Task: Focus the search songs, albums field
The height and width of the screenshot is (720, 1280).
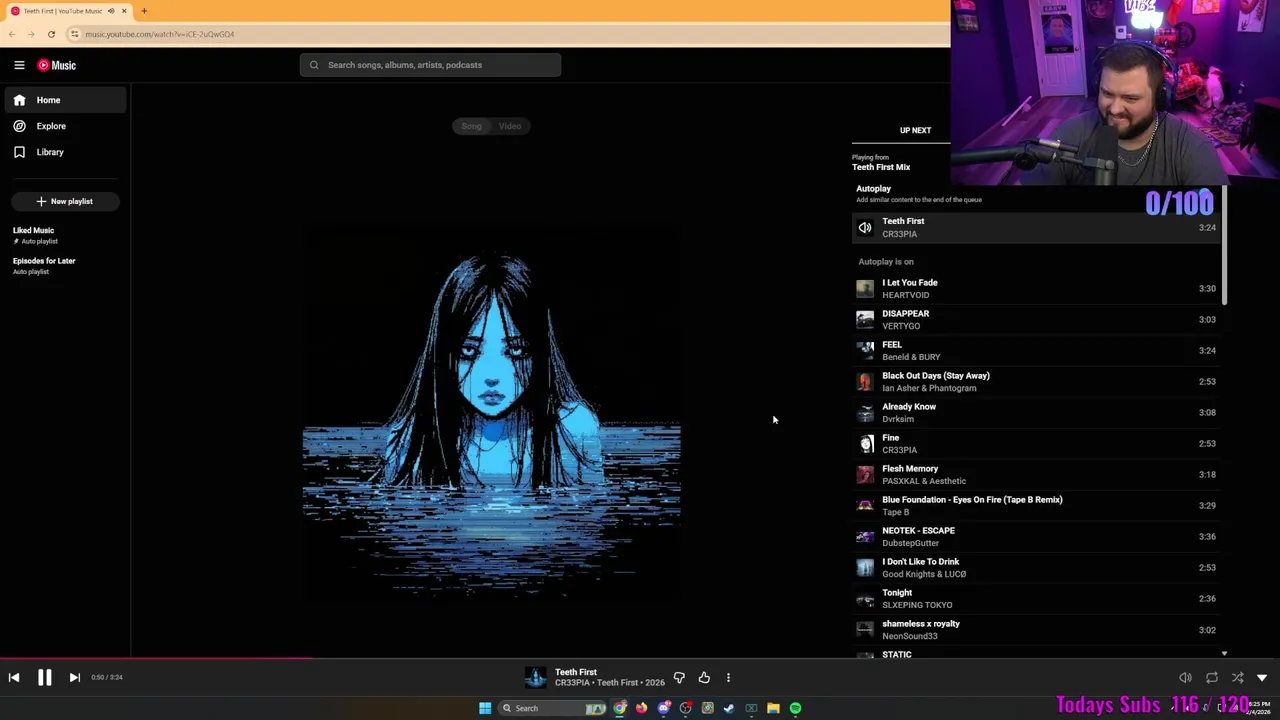Action: [430, 65]
